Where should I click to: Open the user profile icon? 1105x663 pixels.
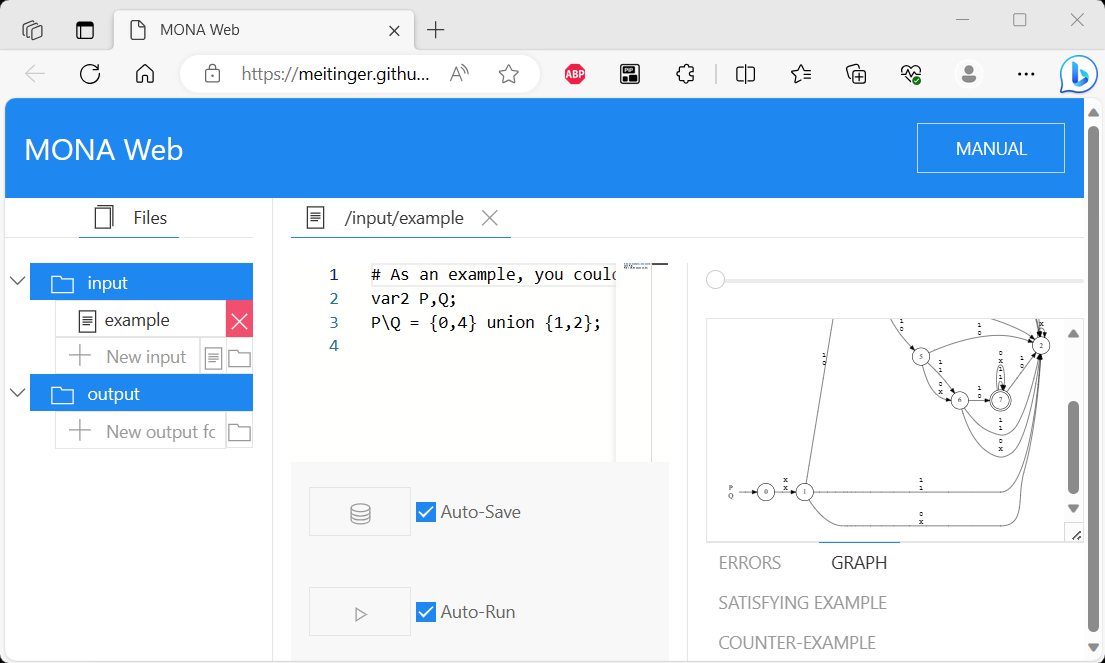969,73
